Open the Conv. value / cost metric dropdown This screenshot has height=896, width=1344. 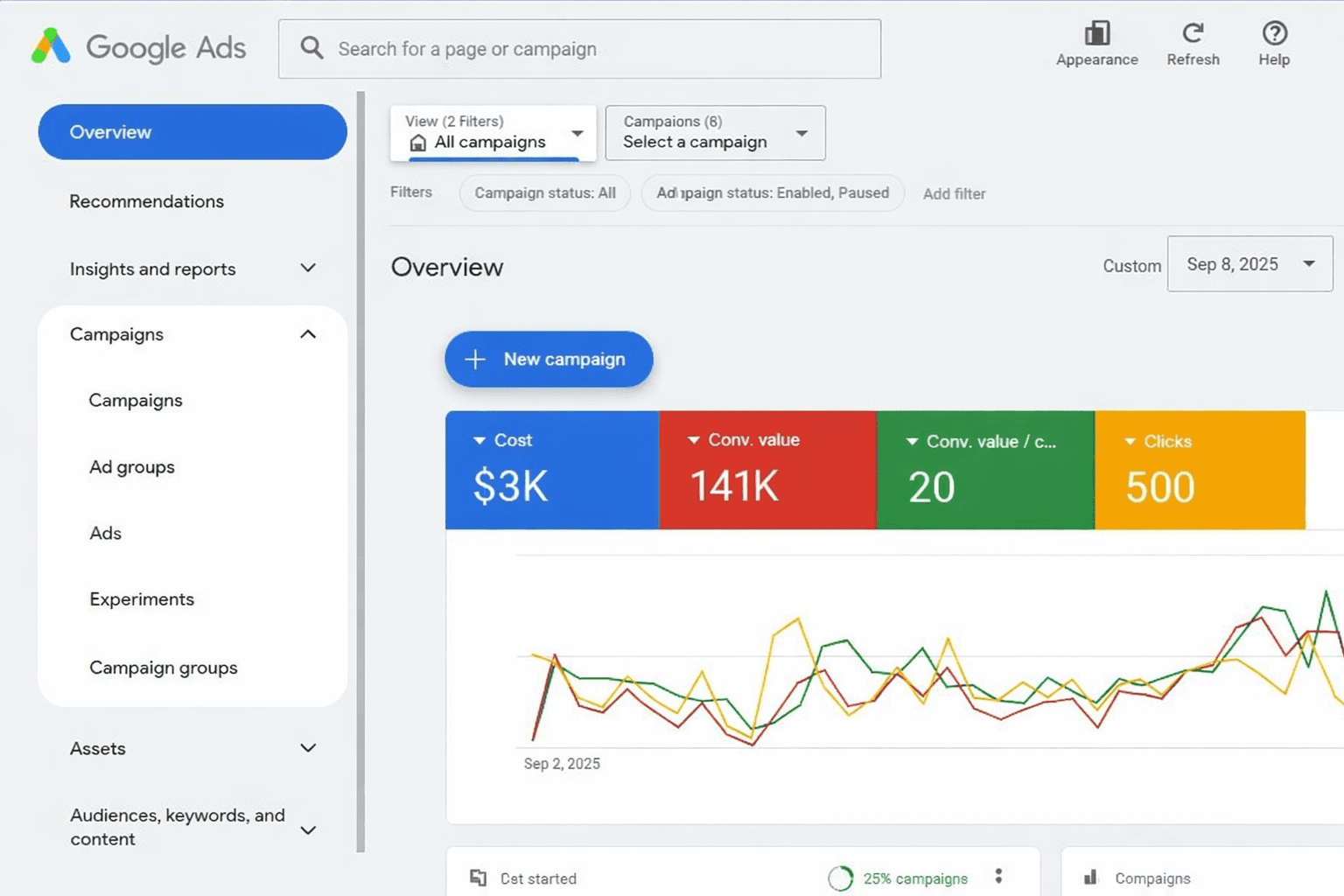[x=912, y=442]
